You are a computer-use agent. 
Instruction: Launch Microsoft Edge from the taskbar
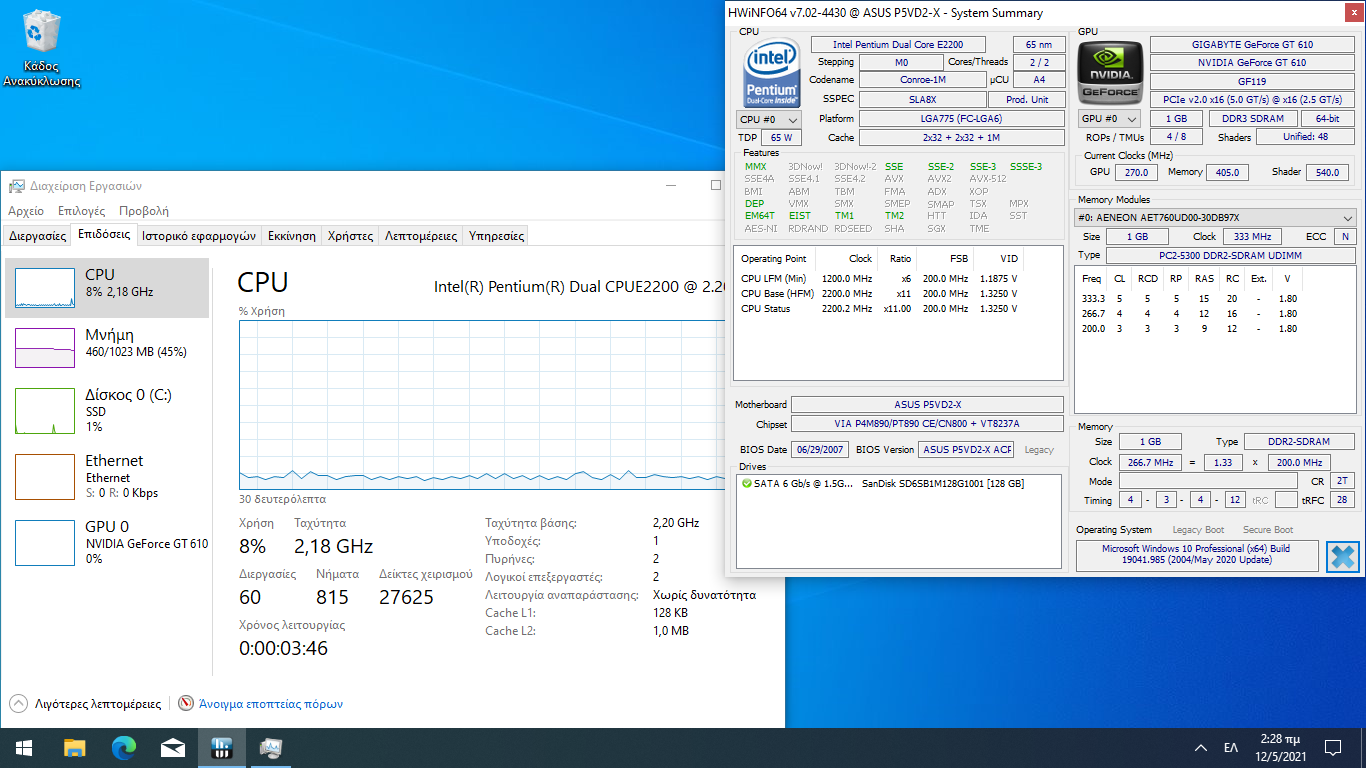[x=124, y=747]
